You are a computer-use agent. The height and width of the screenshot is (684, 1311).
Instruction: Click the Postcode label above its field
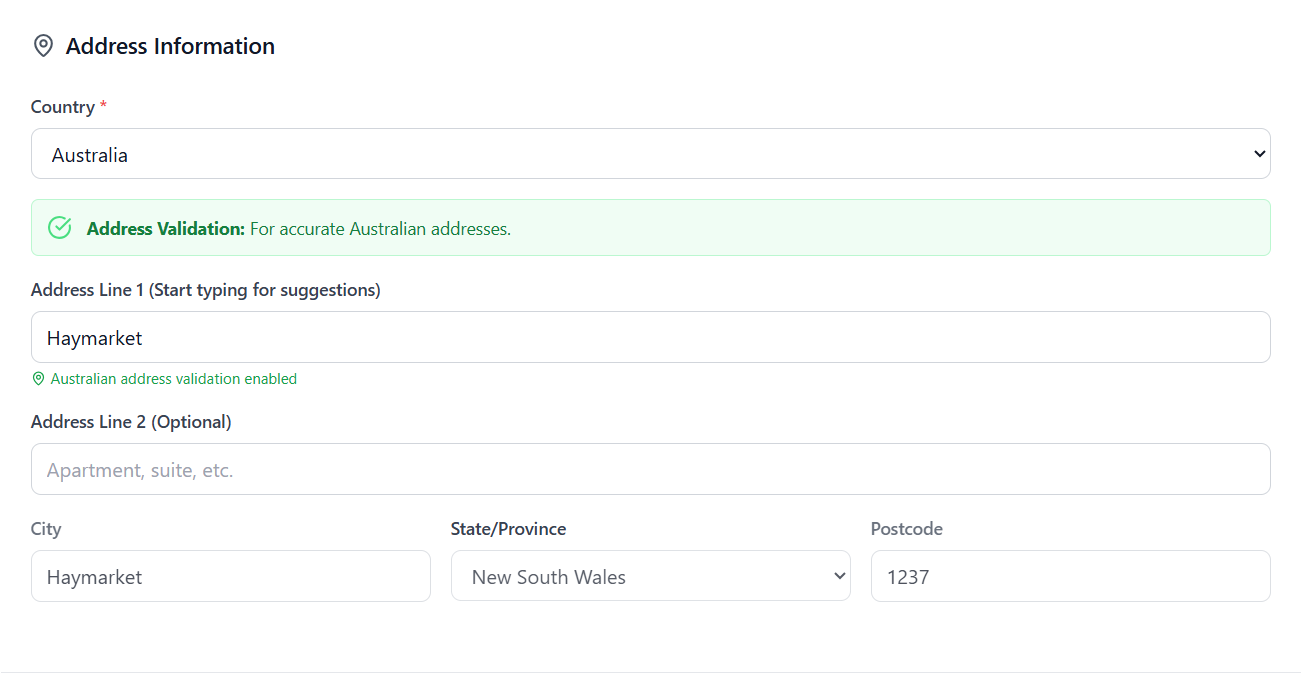tap(906, 528)
